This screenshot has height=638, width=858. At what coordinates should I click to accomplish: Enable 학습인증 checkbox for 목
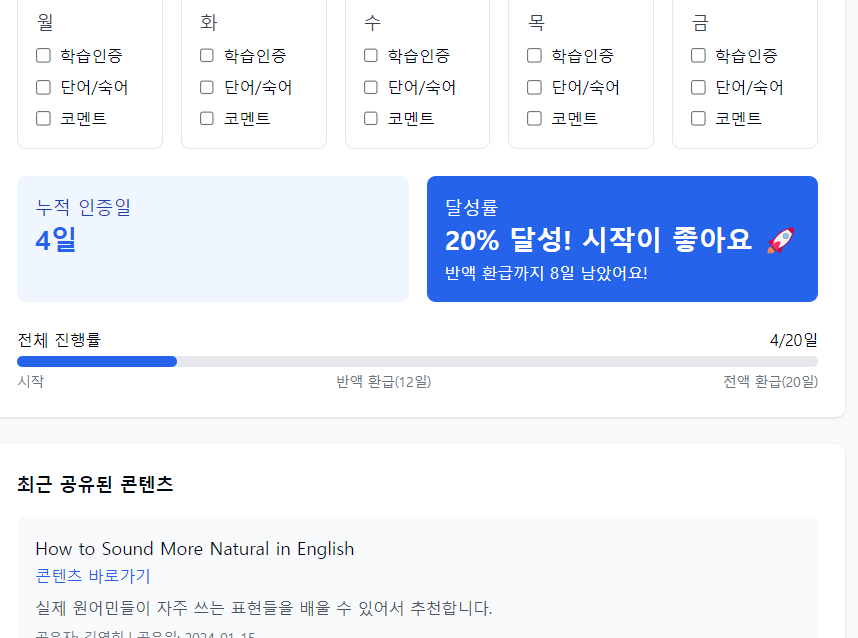533,55
